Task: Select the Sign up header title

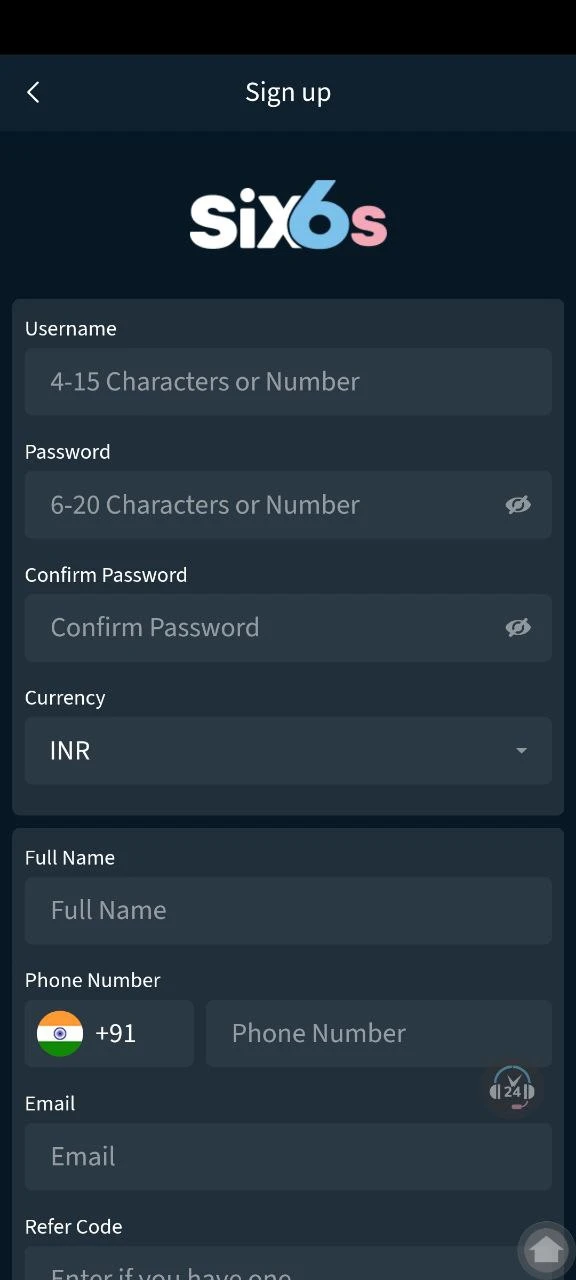Action: pyautogui.click(x=288, y=91)
